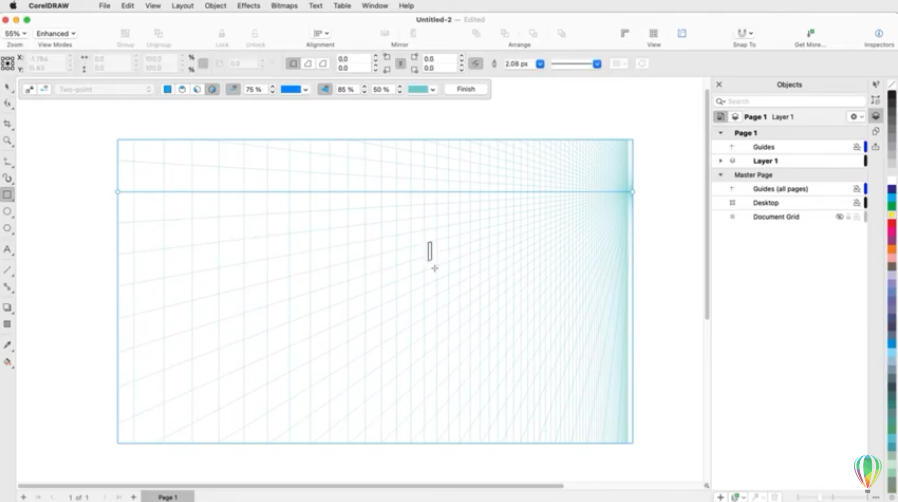Select the Zoom magnifier tool
Screen dimensions: 898x502
(7, 141)
